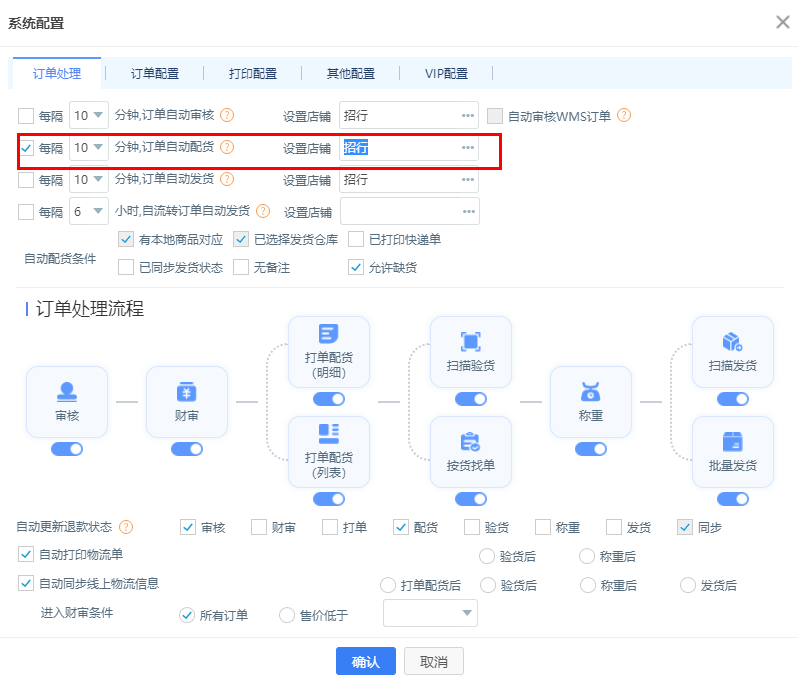This screenshot has height=683, width=798.
Task: Click the 批量发货 step icon
Action: 733,442
